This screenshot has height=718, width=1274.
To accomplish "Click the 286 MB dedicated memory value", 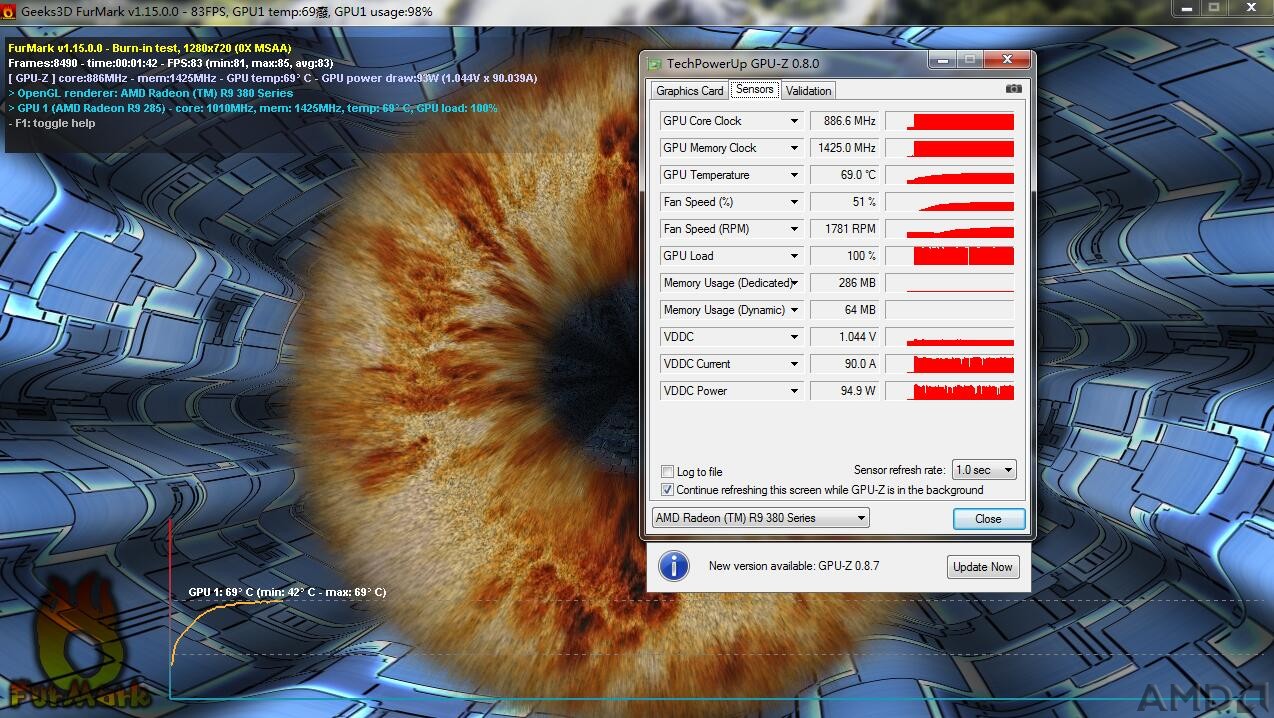I will [x=845, y=283].
